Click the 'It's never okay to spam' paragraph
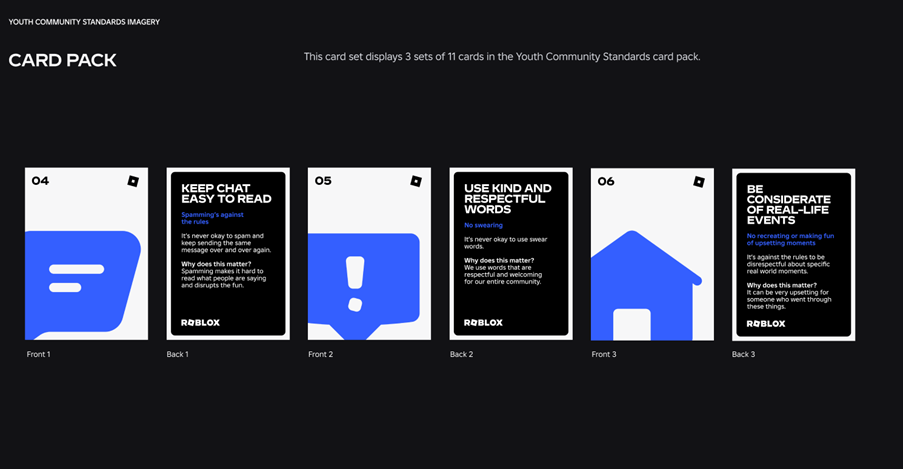903x469 pixels. 226,243
